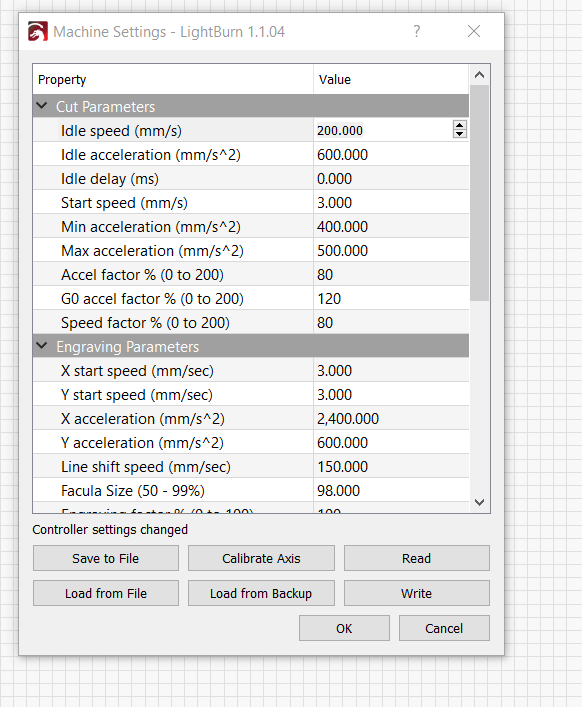Select the G0 accel factor value 120

[x=329, y=298]
